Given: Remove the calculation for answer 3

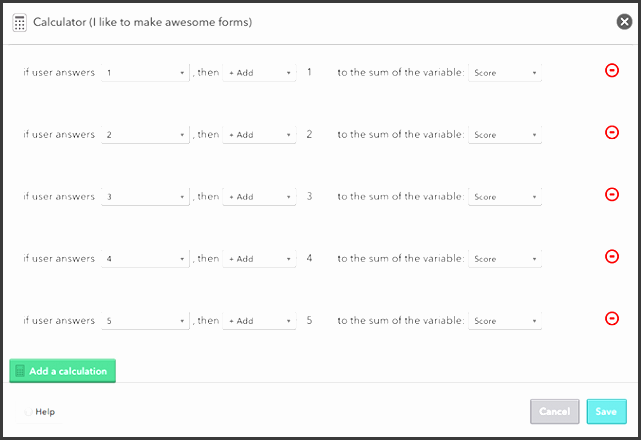Looking at the screenshot, I should (612, 194).
